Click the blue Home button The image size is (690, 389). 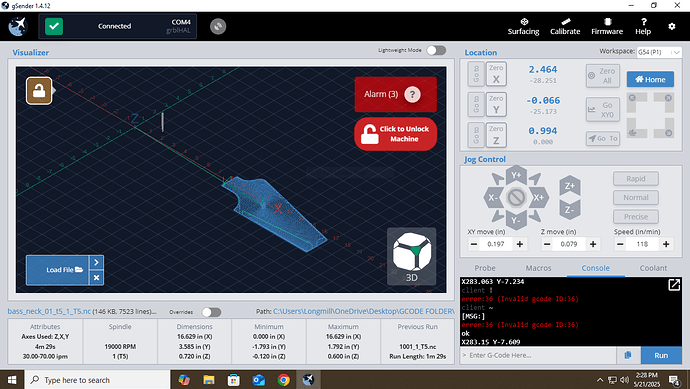click(650, 80)
